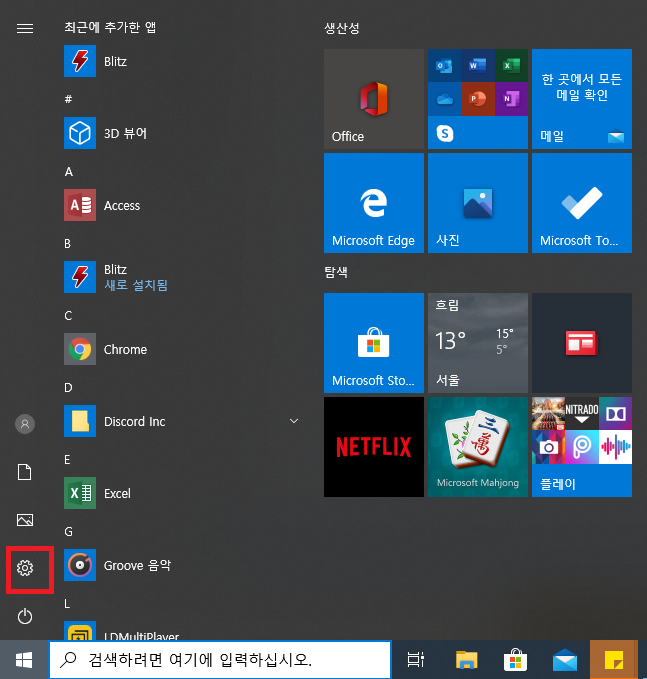Click the letter E section header
Screen dimensions: 647x679
pos(67,459)
